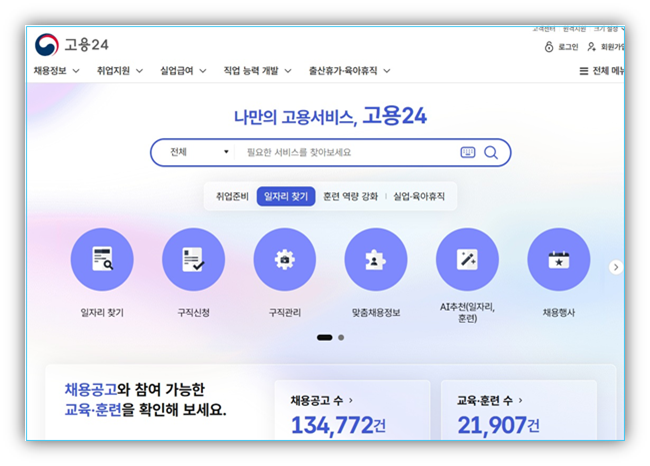Screen dimensions: 650x466
Task: Switch to the 취업준비 tab
Action: [232, 197]
